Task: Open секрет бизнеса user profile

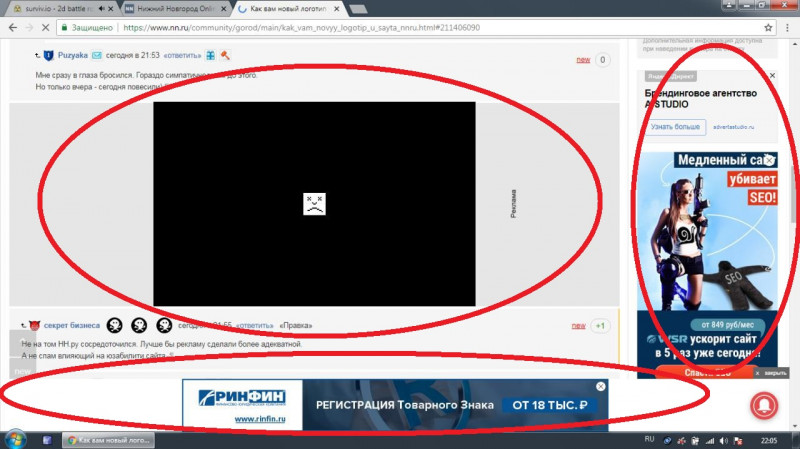Action: click(71, 325)
